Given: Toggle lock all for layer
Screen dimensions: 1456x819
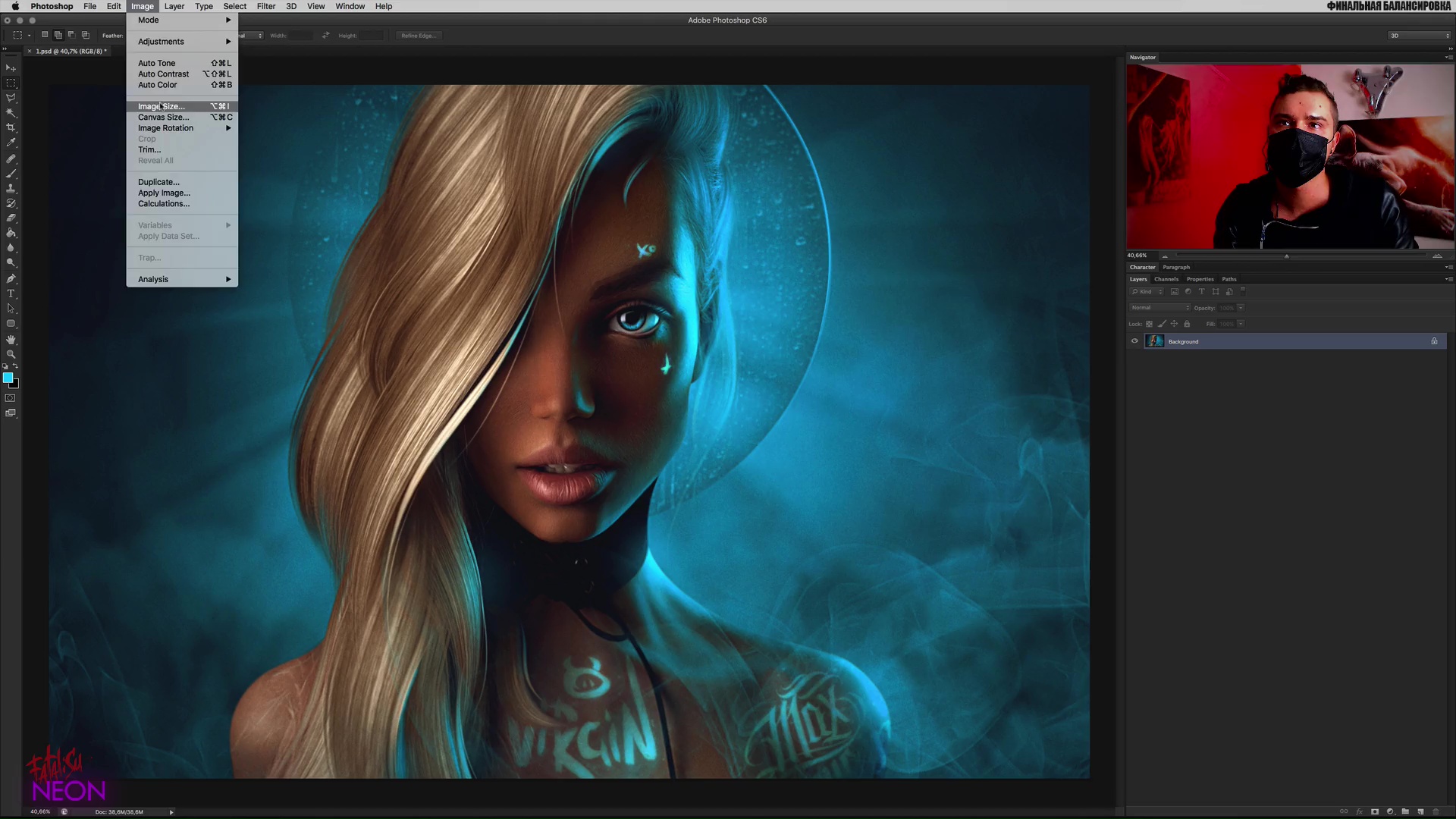Looking at the screenshot, I should (x=1187, y=324).
